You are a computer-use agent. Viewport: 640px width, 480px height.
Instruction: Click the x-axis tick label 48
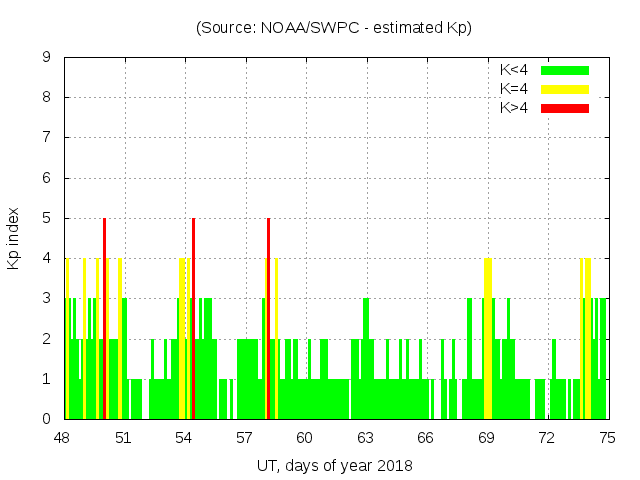(x=63, y=438)
